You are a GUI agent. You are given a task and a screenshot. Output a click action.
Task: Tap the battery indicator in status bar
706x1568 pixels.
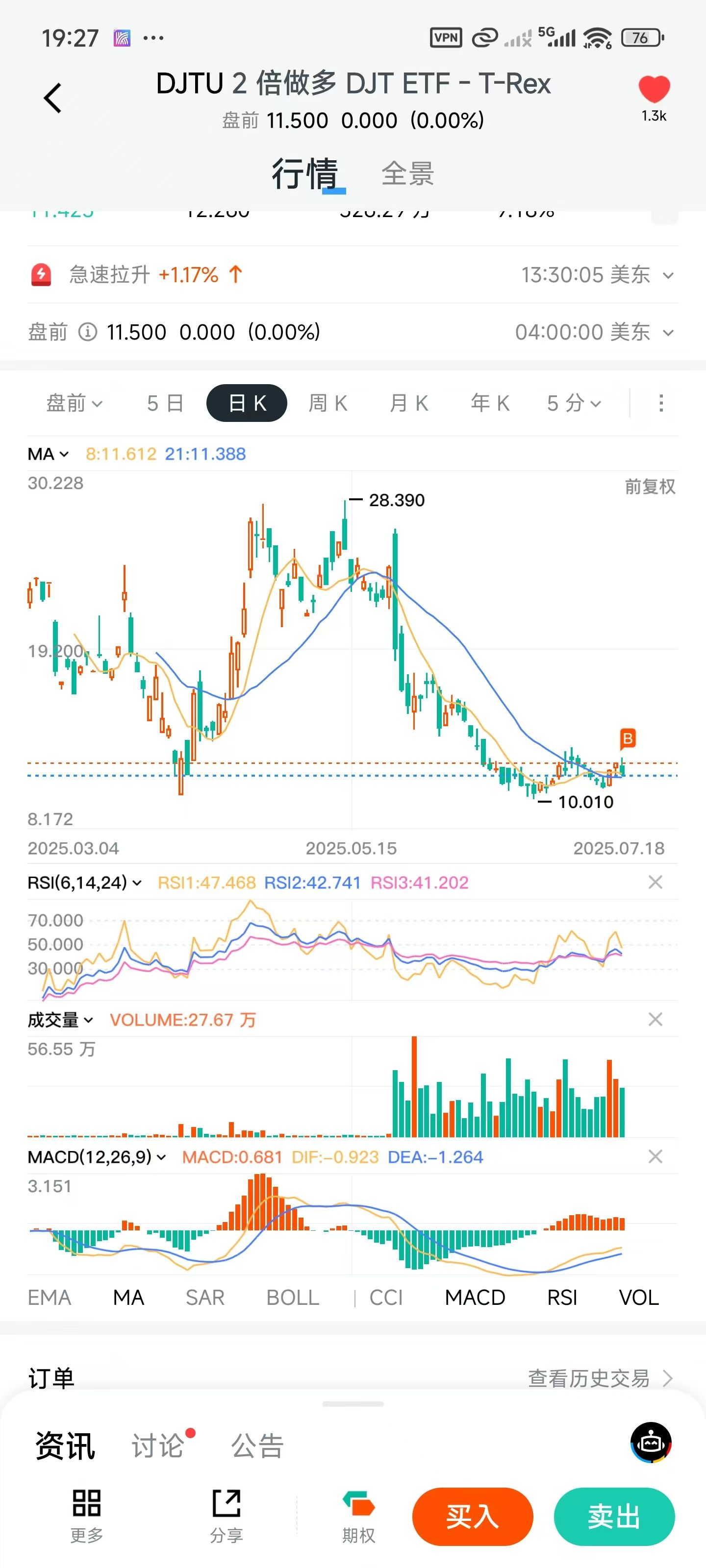[642, 38]
